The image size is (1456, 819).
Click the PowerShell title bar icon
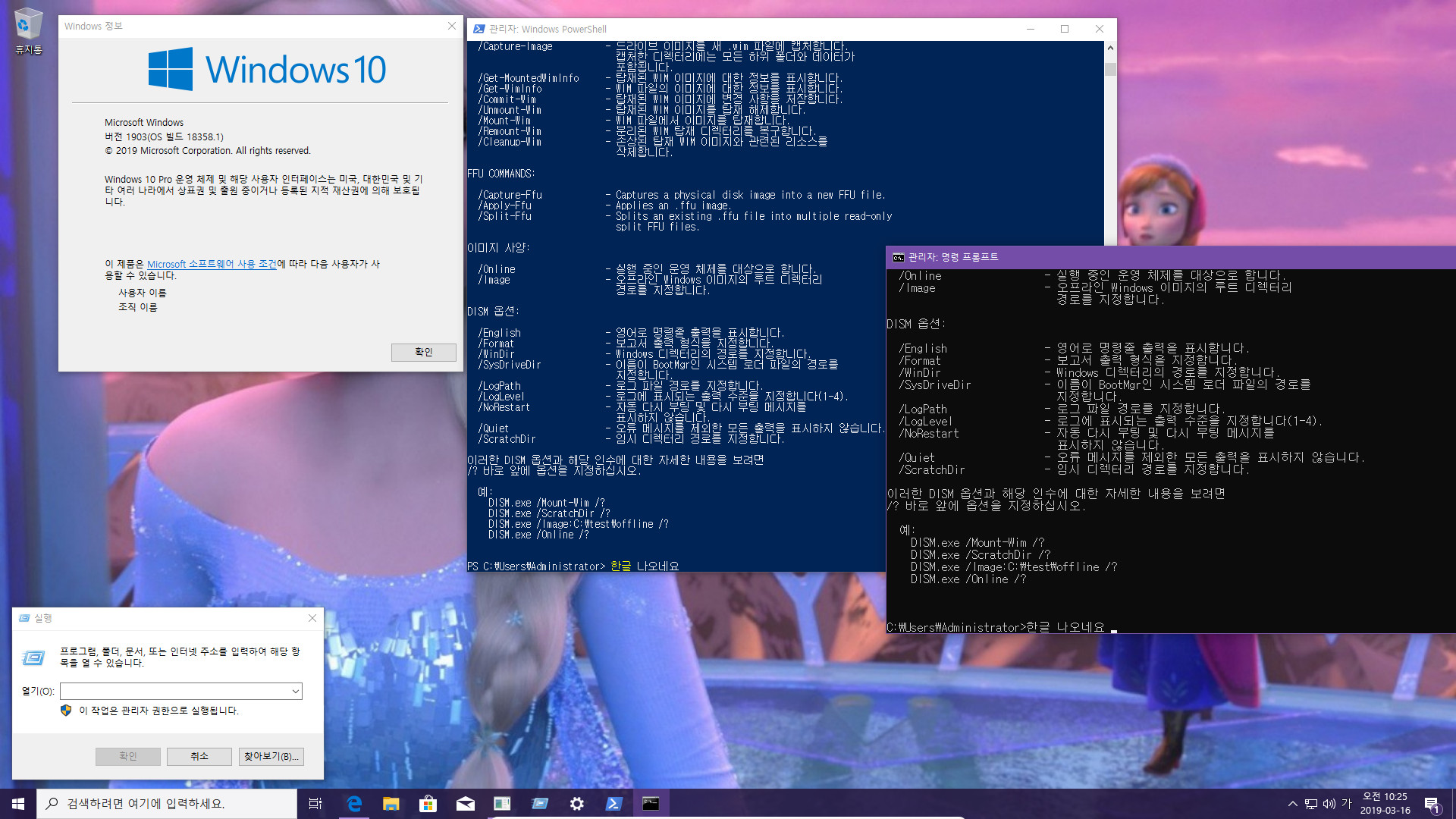[x=479, y=29]
